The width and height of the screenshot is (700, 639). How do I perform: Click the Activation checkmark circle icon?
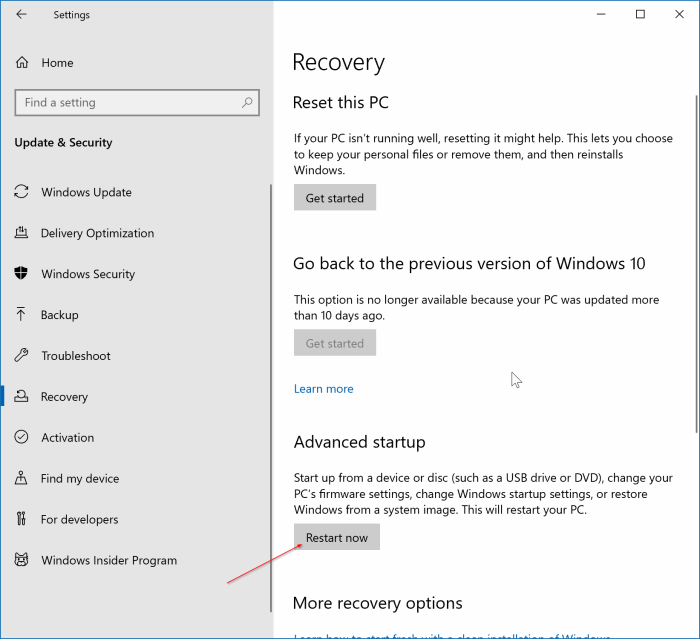pos(21,437)
